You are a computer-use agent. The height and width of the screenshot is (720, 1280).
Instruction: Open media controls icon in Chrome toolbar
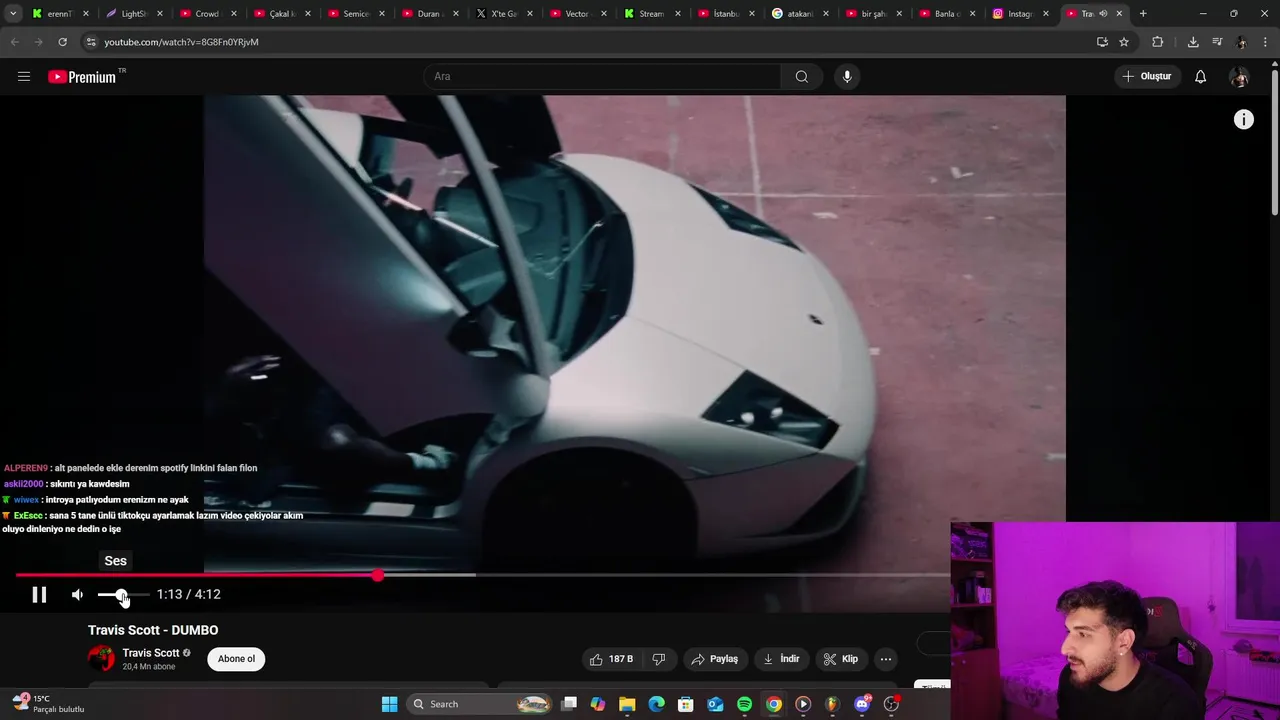[1217, 42]
